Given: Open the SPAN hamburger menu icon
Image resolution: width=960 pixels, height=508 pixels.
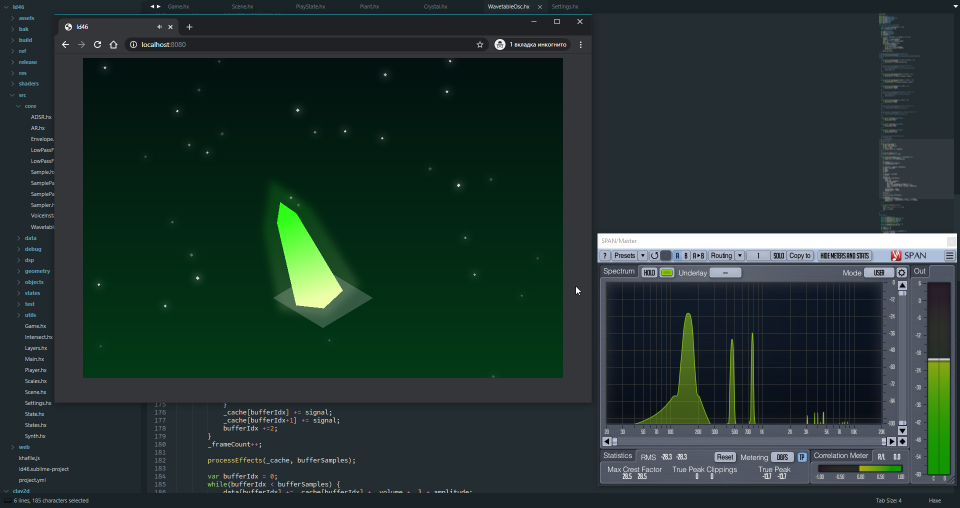Looking at the screenshot, I should [x=950, y=256].
